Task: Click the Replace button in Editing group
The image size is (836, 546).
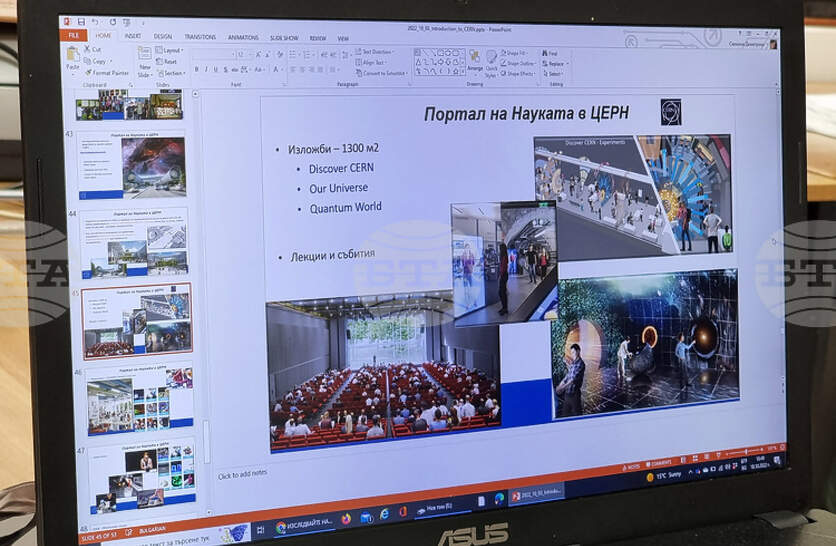Action: [x=555, y=63]
